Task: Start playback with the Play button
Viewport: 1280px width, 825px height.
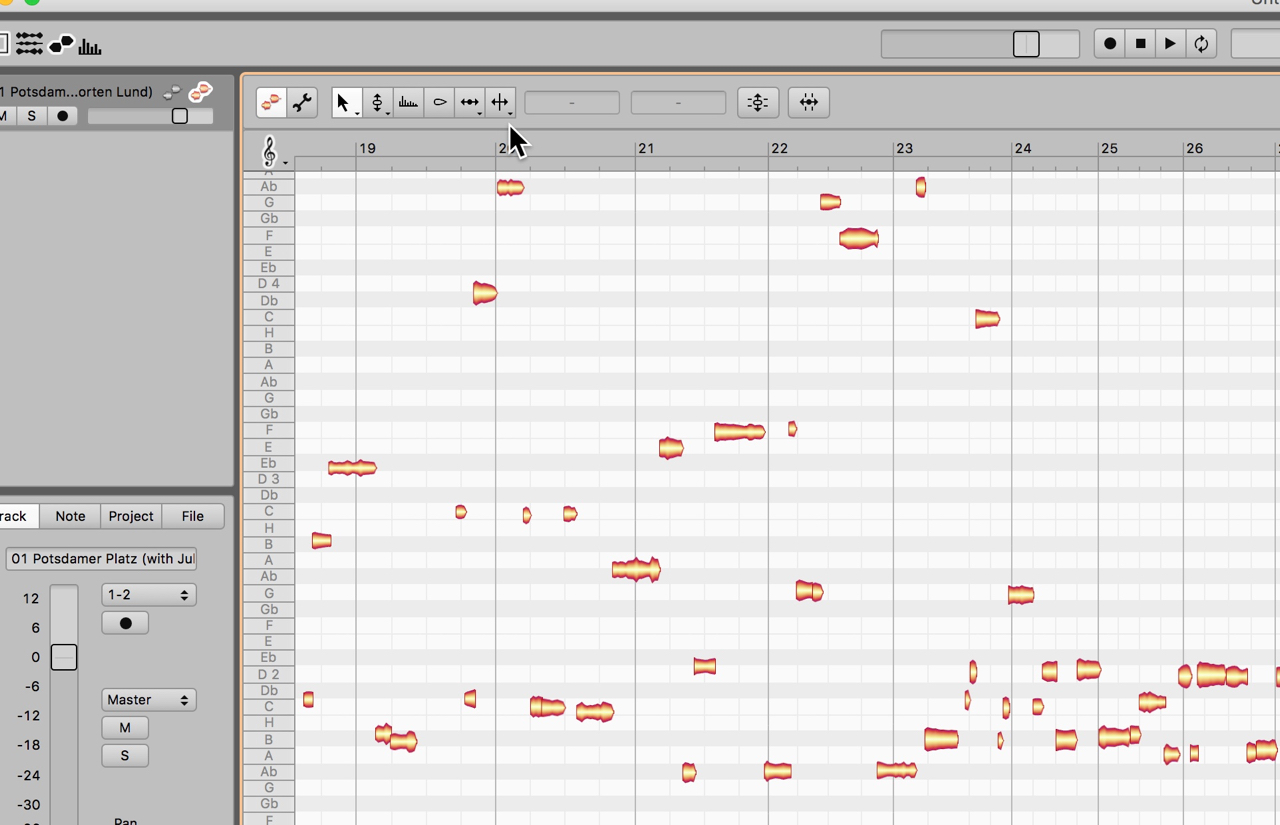Action: point(1170,44)
